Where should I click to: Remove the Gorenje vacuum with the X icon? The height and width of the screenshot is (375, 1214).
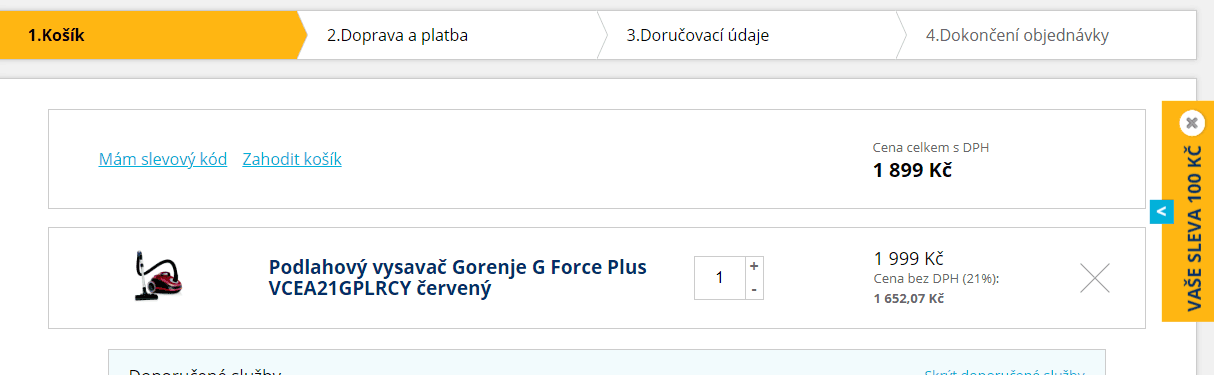(1095, 277)
